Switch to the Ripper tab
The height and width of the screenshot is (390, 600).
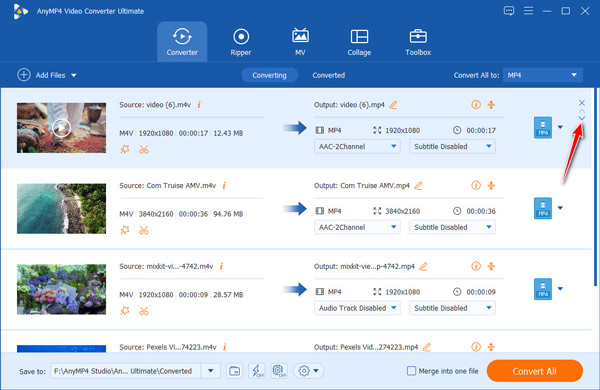click(241, 42)
